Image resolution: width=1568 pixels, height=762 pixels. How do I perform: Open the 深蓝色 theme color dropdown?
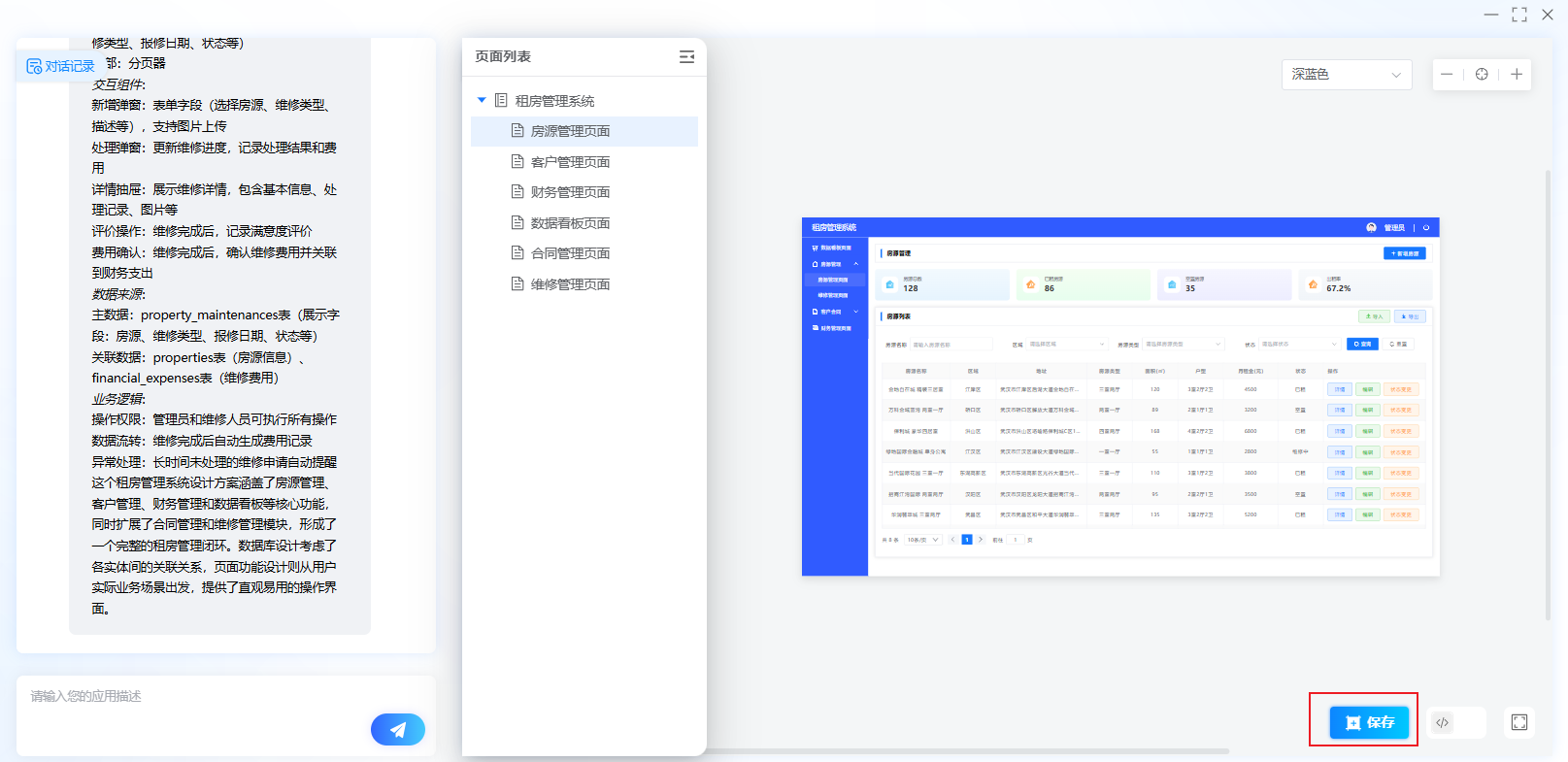(1346, 75)
